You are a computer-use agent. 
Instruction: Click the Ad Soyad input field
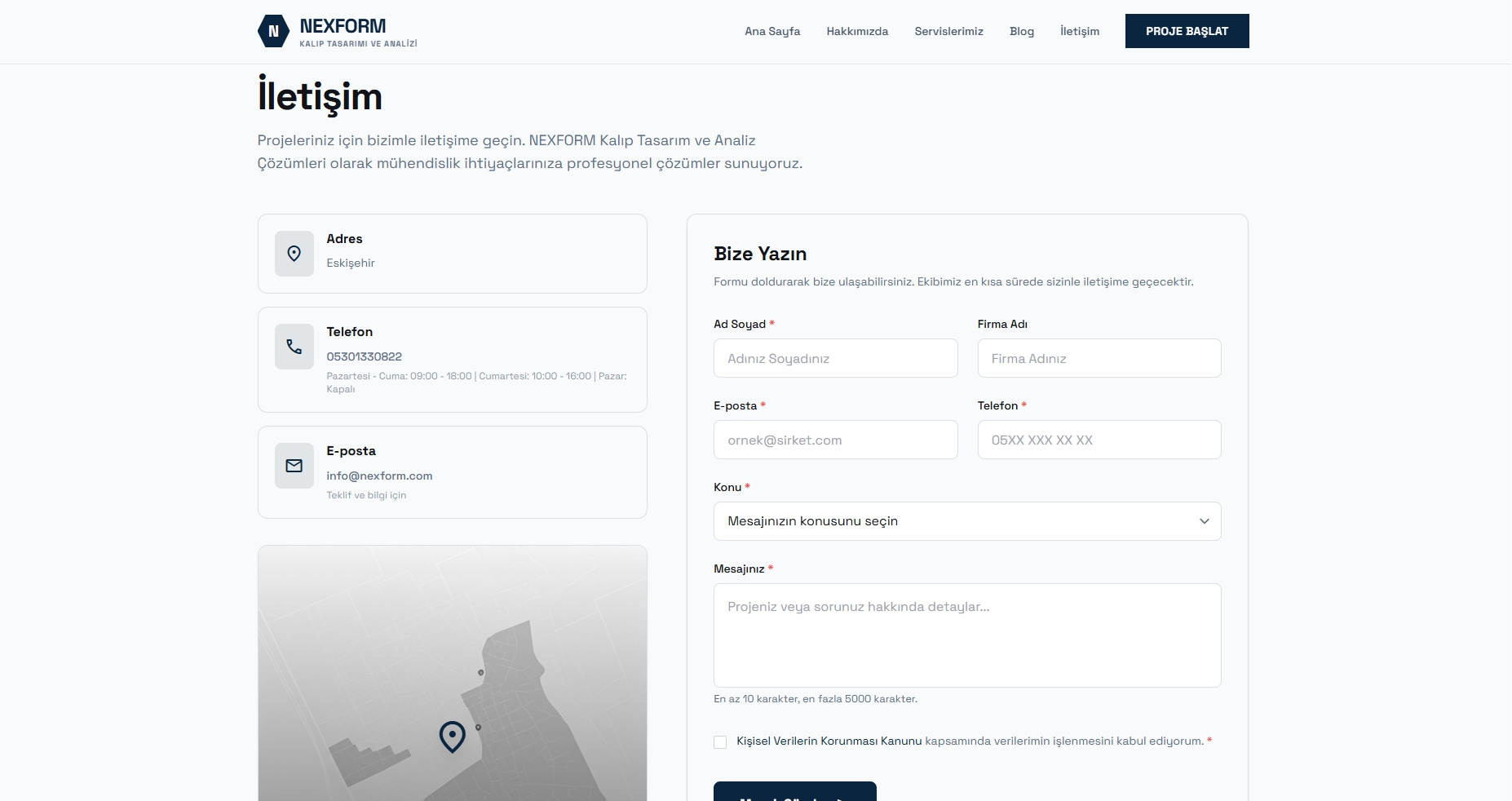[835, 358]
